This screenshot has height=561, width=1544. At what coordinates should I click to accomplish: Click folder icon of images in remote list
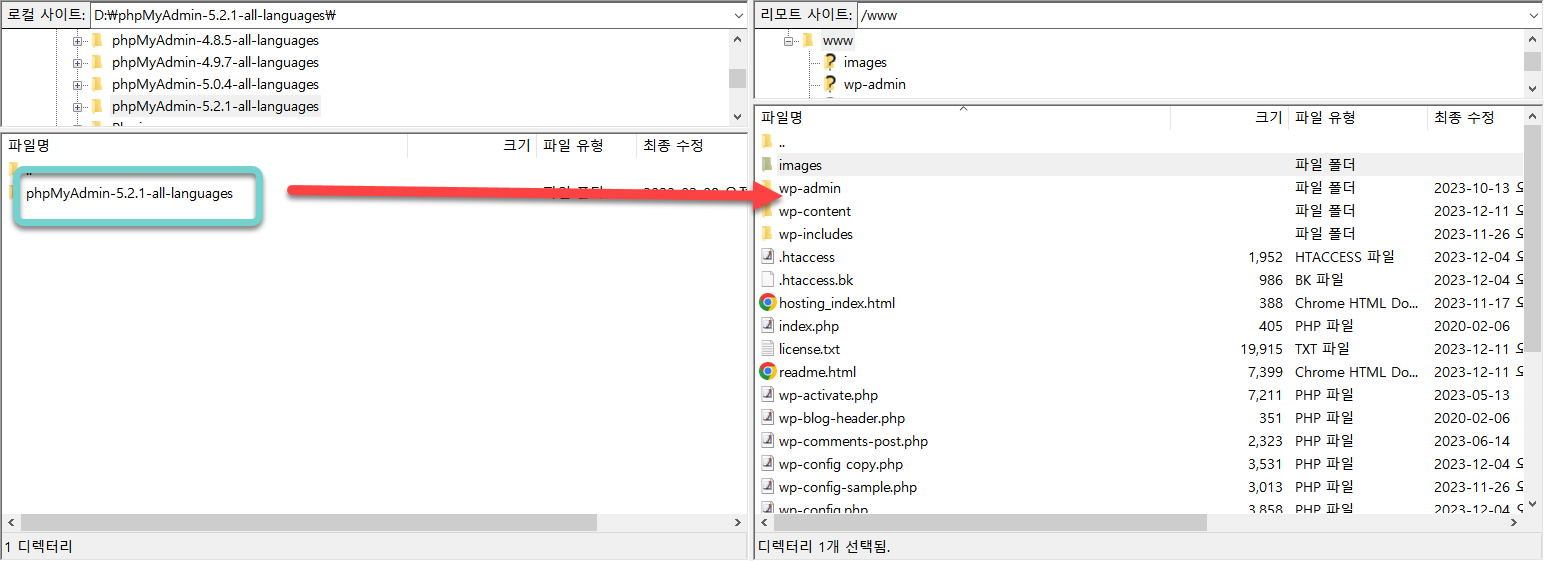767,165
